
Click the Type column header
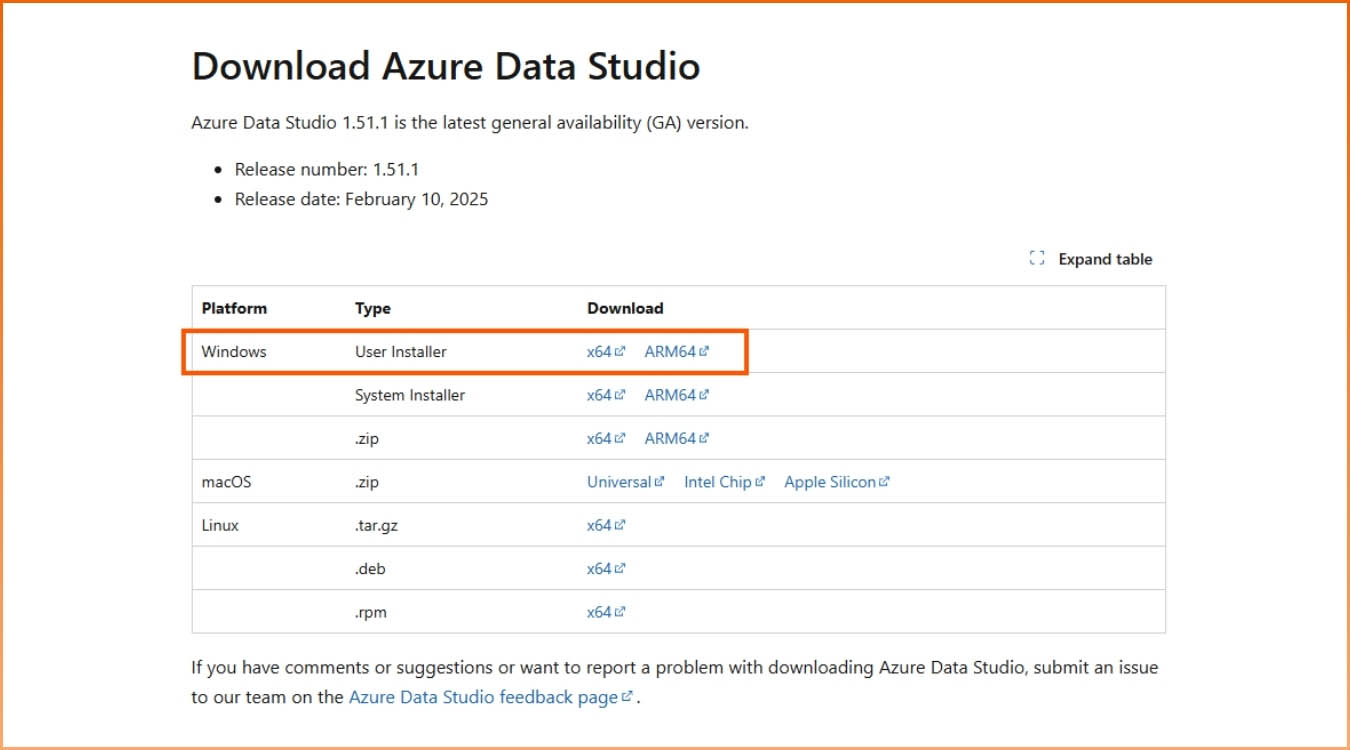coord(373,308)
